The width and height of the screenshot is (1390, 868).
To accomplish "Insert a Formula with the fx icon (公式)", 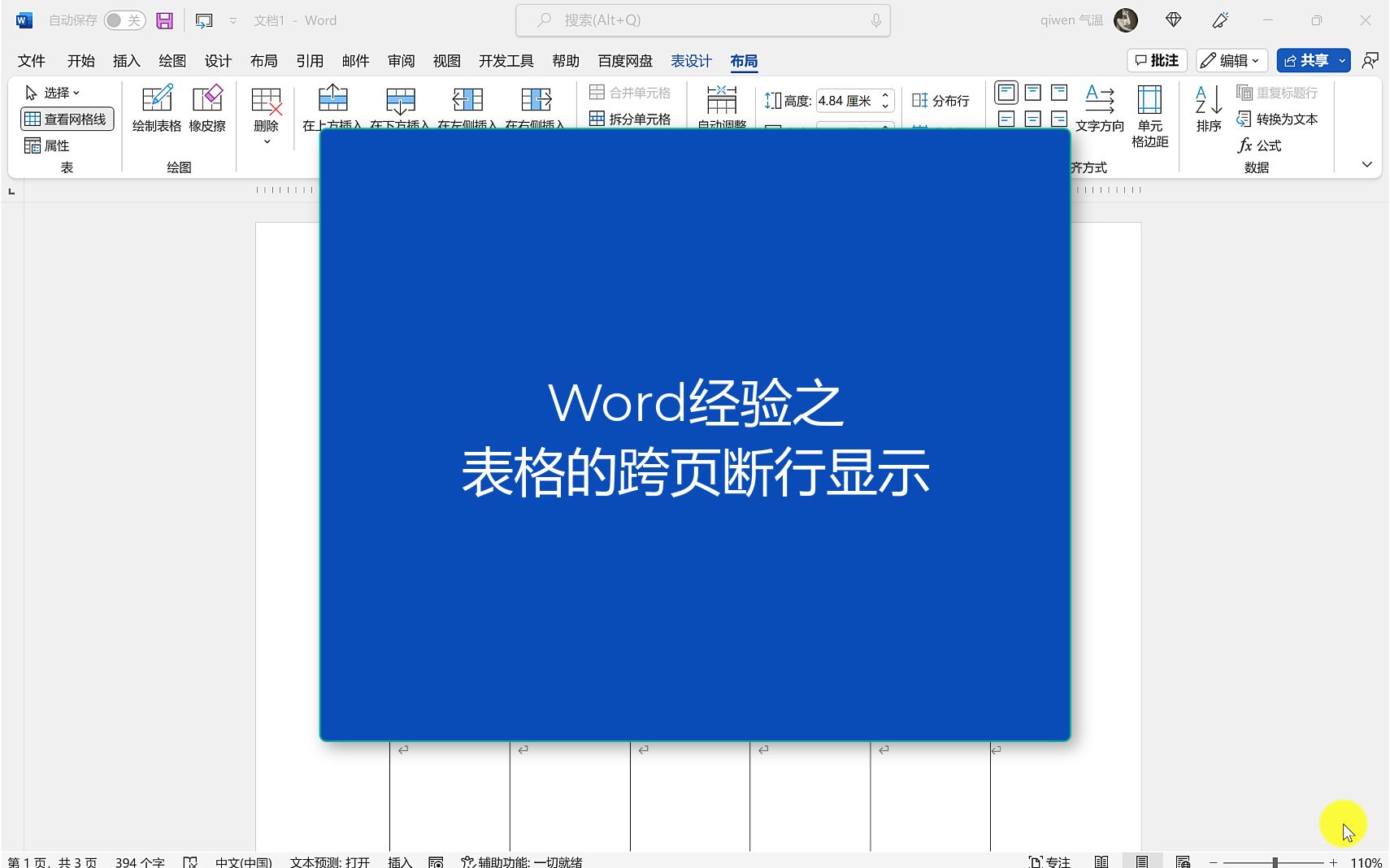I will 1260,145.
